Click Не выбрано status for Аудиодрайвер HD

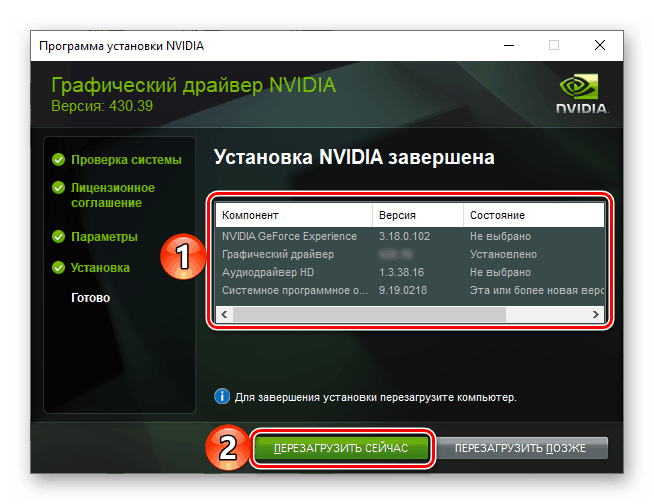tap(500, 272)
